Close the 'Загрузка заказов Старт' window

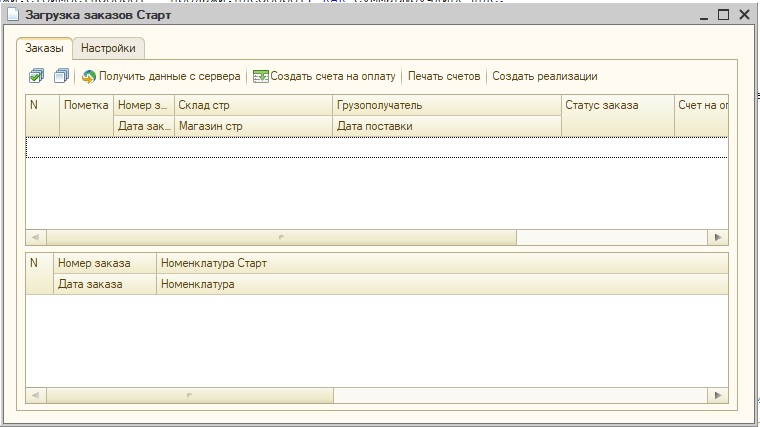(x=744, y=15)
